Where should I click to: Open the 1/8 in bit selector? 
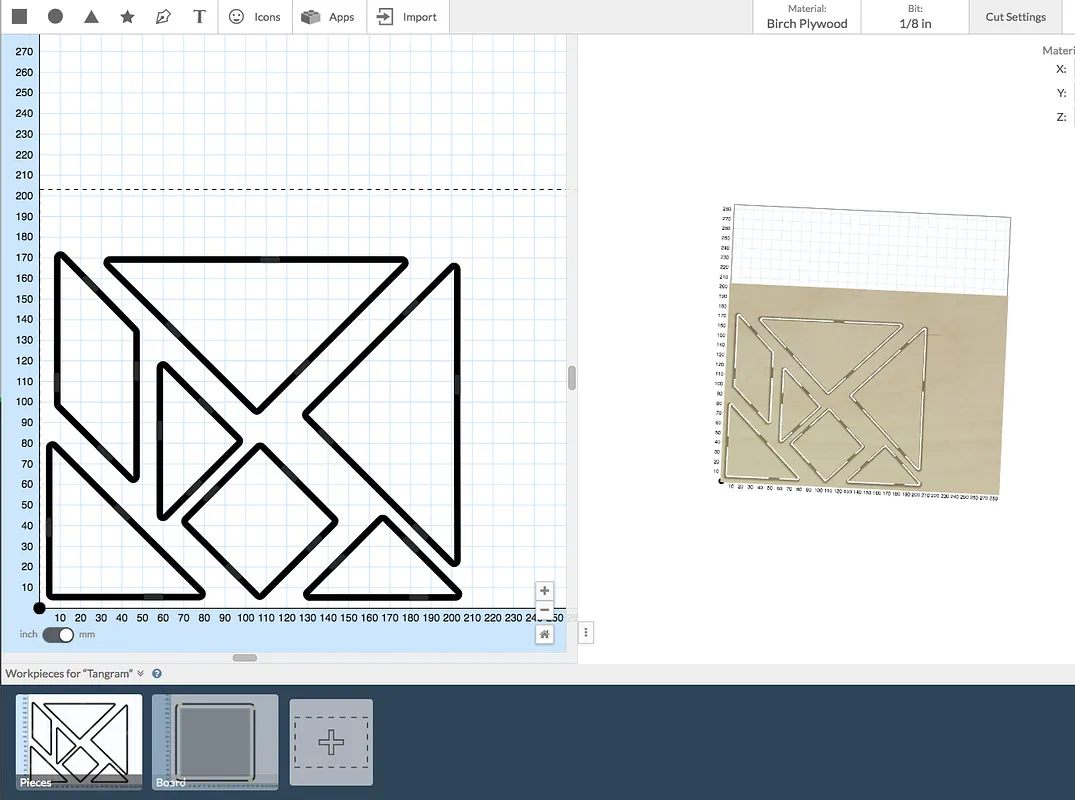(x=915, y=17)
